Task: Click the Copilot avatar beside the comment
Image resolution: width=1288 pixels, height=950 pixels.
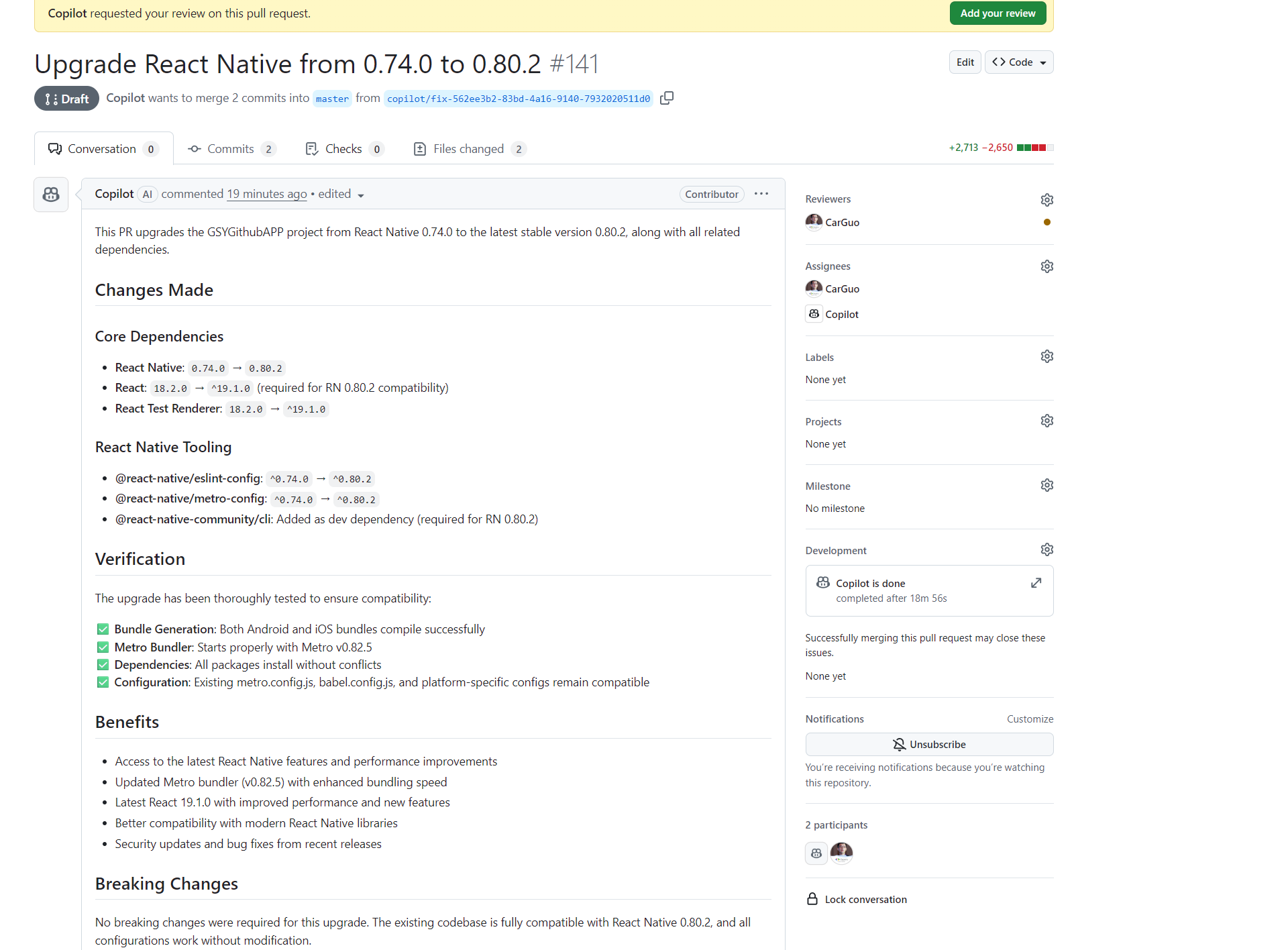Action: coord(51,195)
